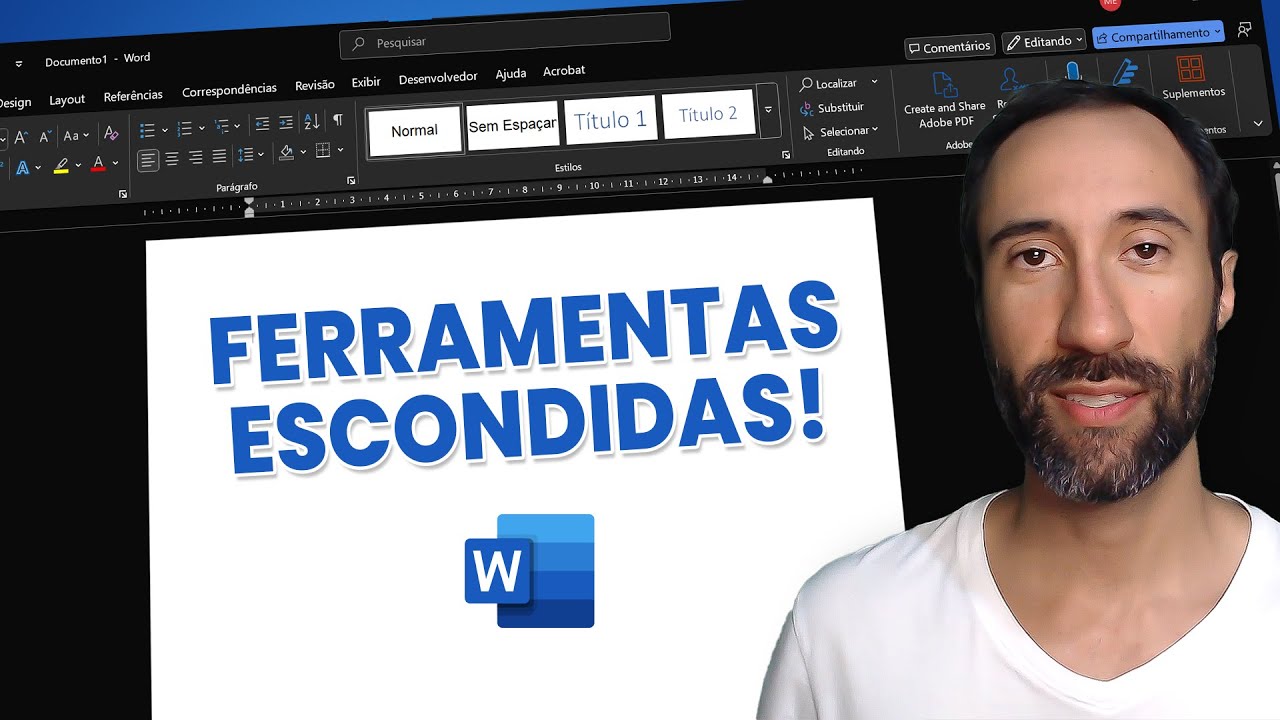Image resolution: width=1280 pixels, height=720 pixels.
Task: Click line and paragraph spacing icon
Action: point(246,156)
